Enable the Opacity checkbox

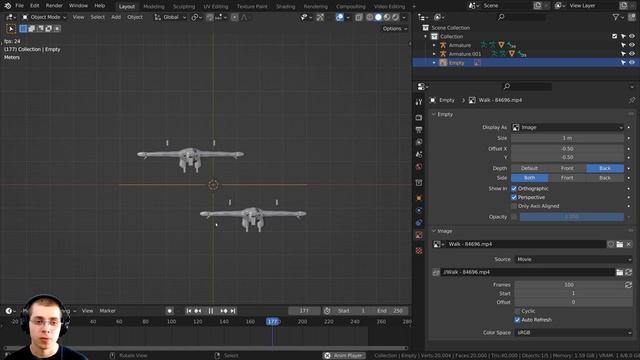coord(514,217)
